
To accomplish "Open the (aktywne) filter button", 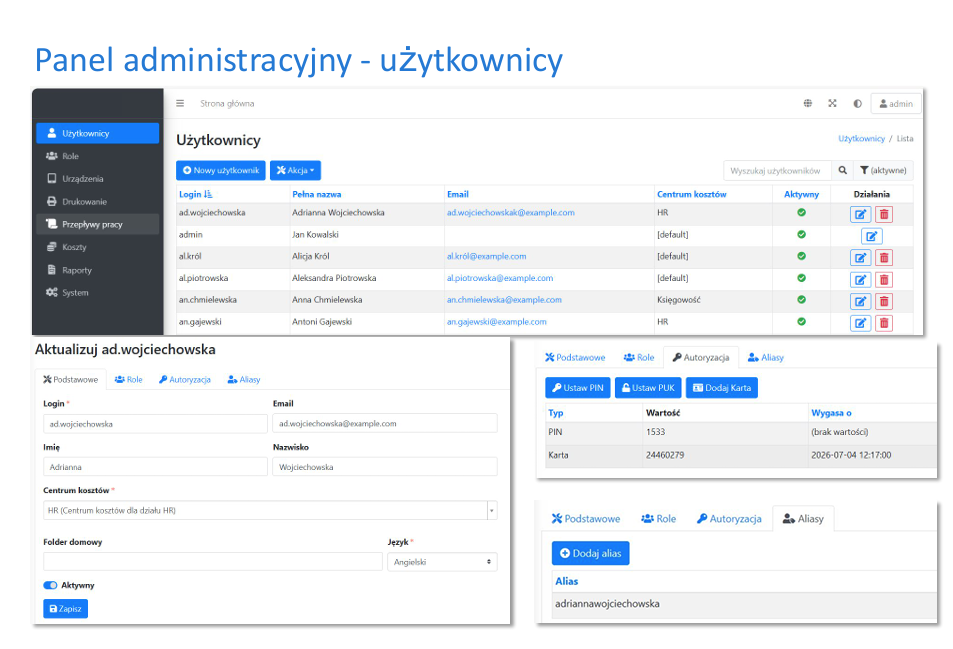I will pos(883,171).
